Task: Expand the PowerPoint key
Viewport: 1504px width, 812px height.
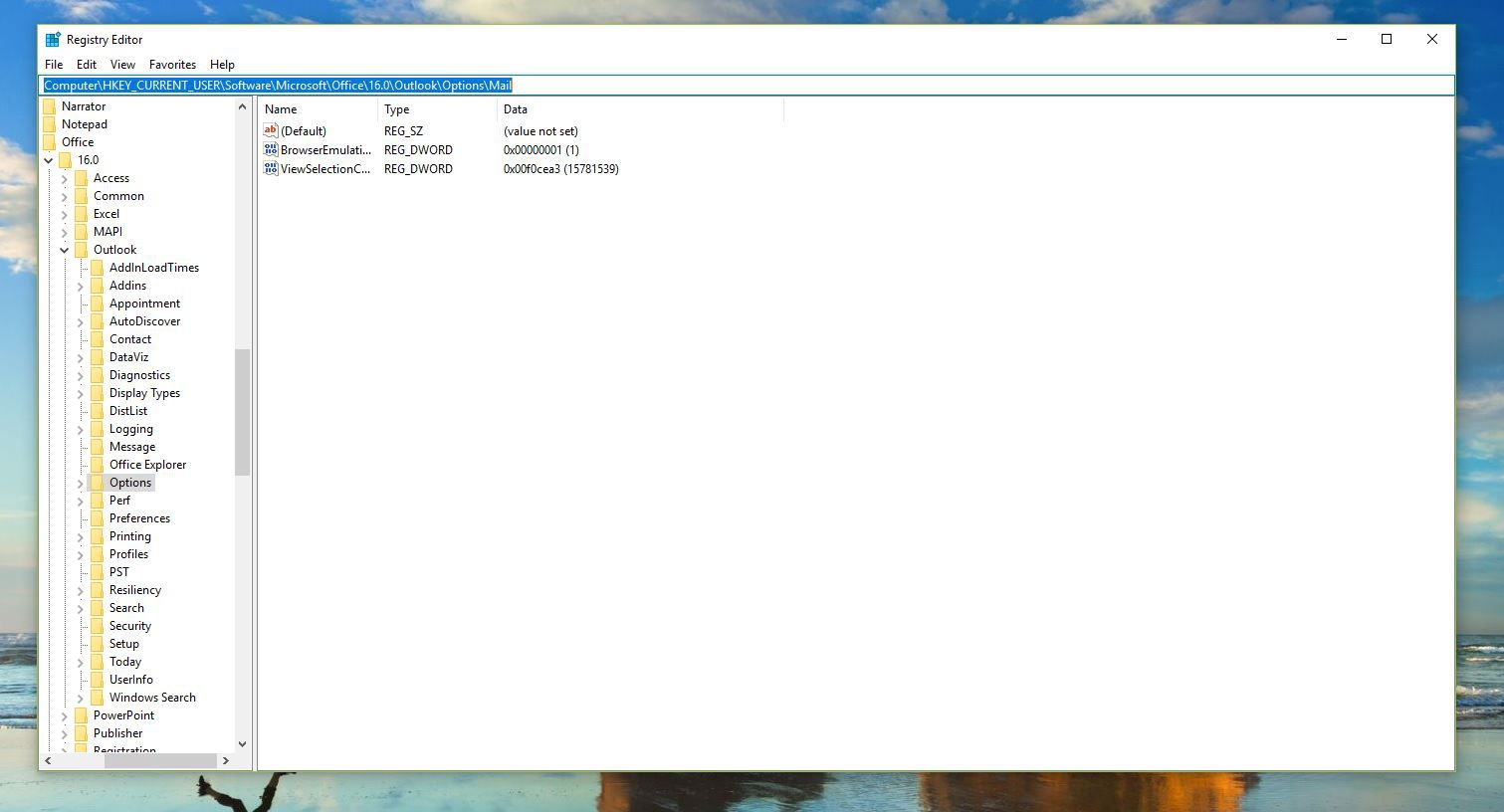Action: point(65,715)
